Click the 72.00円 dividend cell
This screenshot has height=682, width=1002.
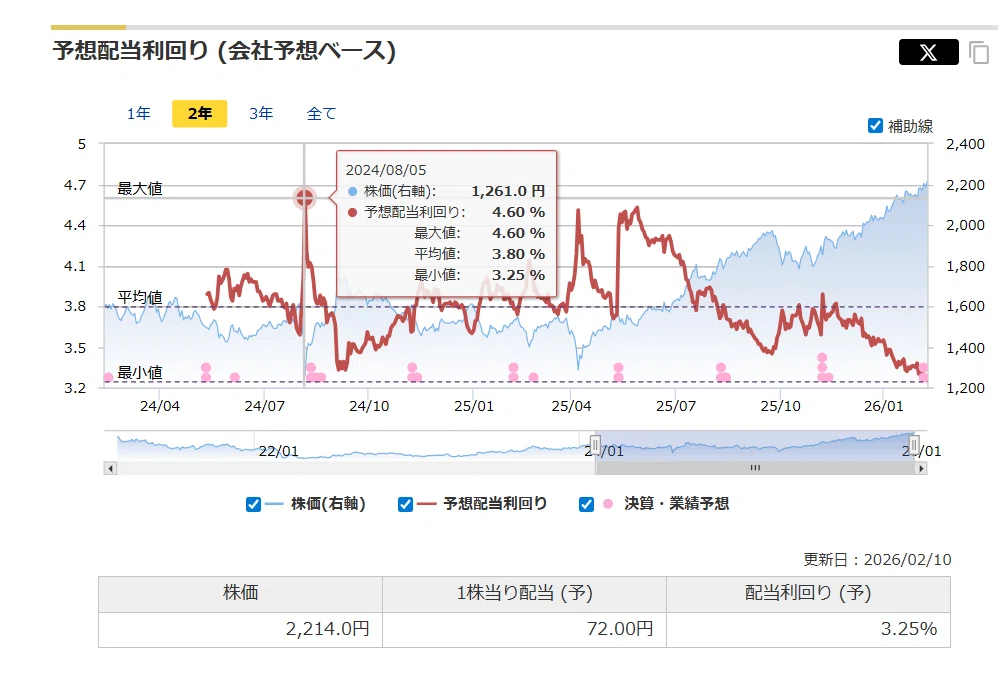click(x=524, y=630)
